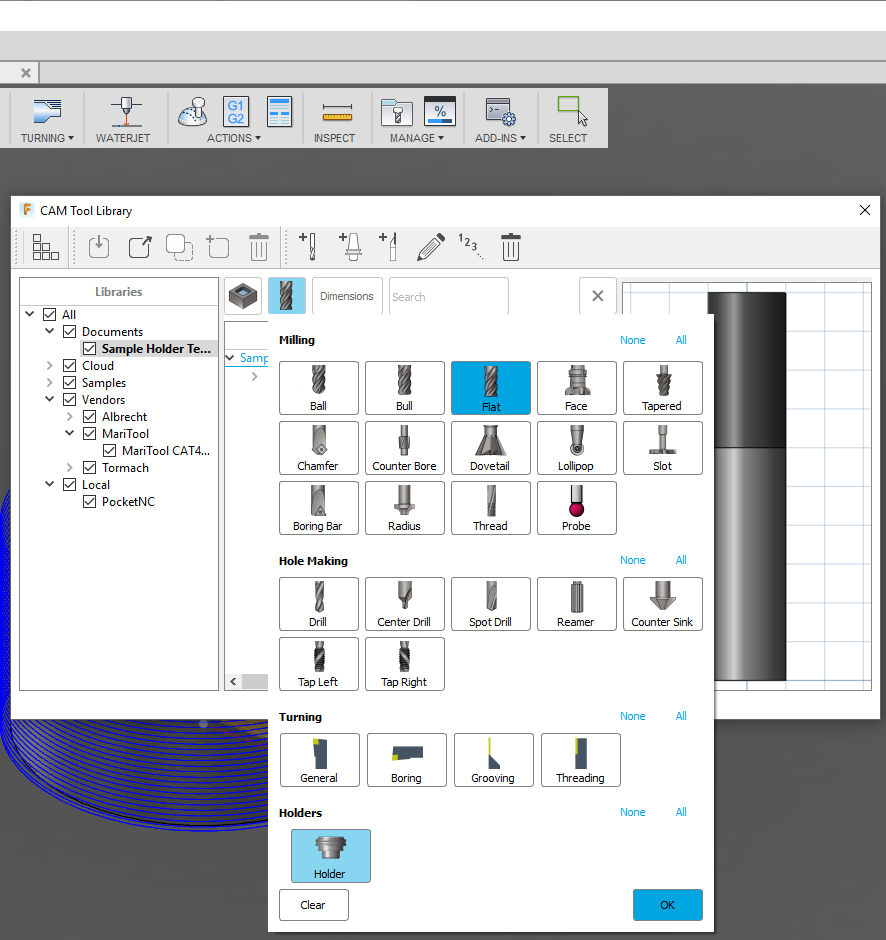Collapse the MariTool tree node
This screenshot has width=886, height=940.
point(70,433)
